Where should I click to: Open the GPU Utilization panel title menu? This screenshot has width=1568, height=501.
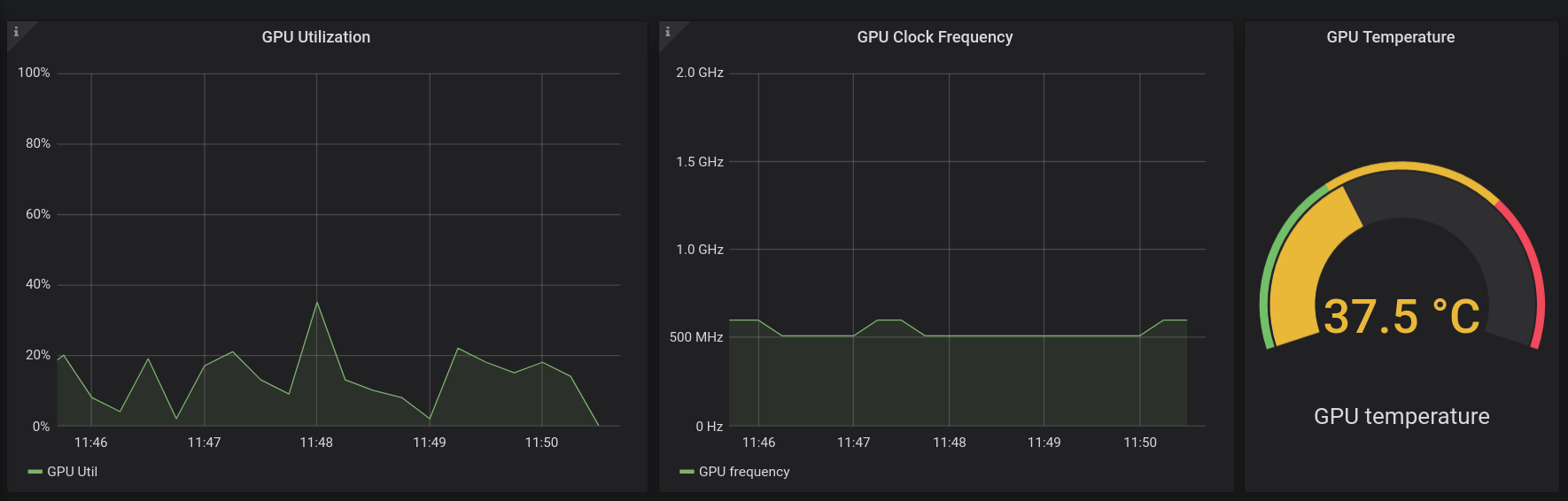pyautogui.click(x=316, y=37)
